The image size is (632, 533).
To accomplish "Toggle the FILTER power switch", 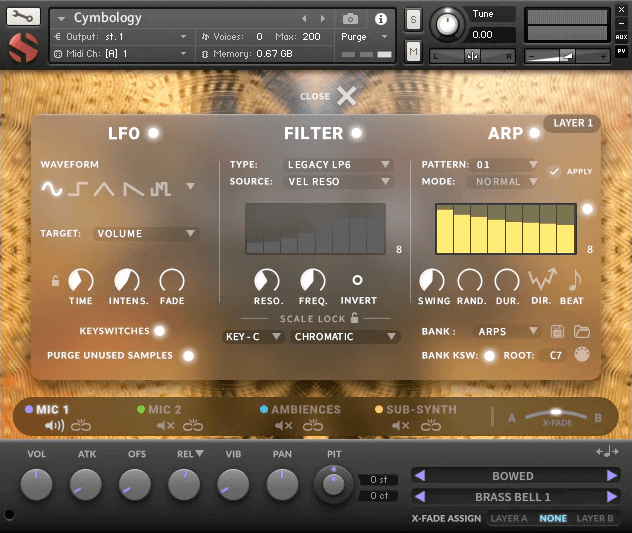I will coord(356,133).
